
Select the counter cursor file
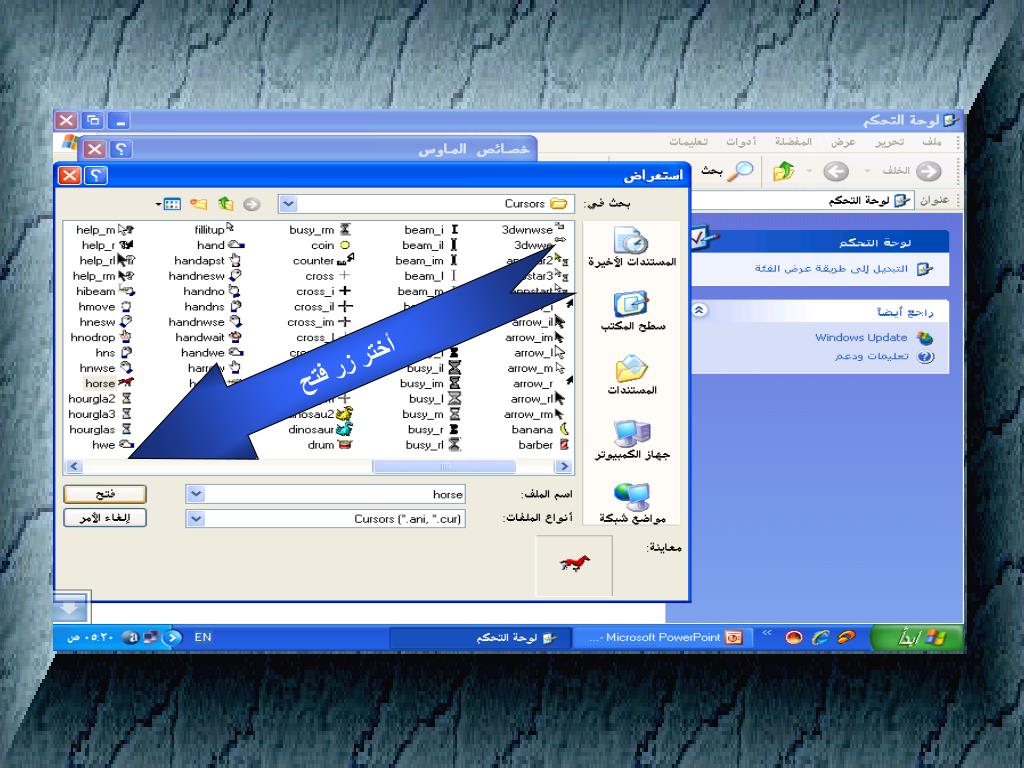(x=323, y=261)
